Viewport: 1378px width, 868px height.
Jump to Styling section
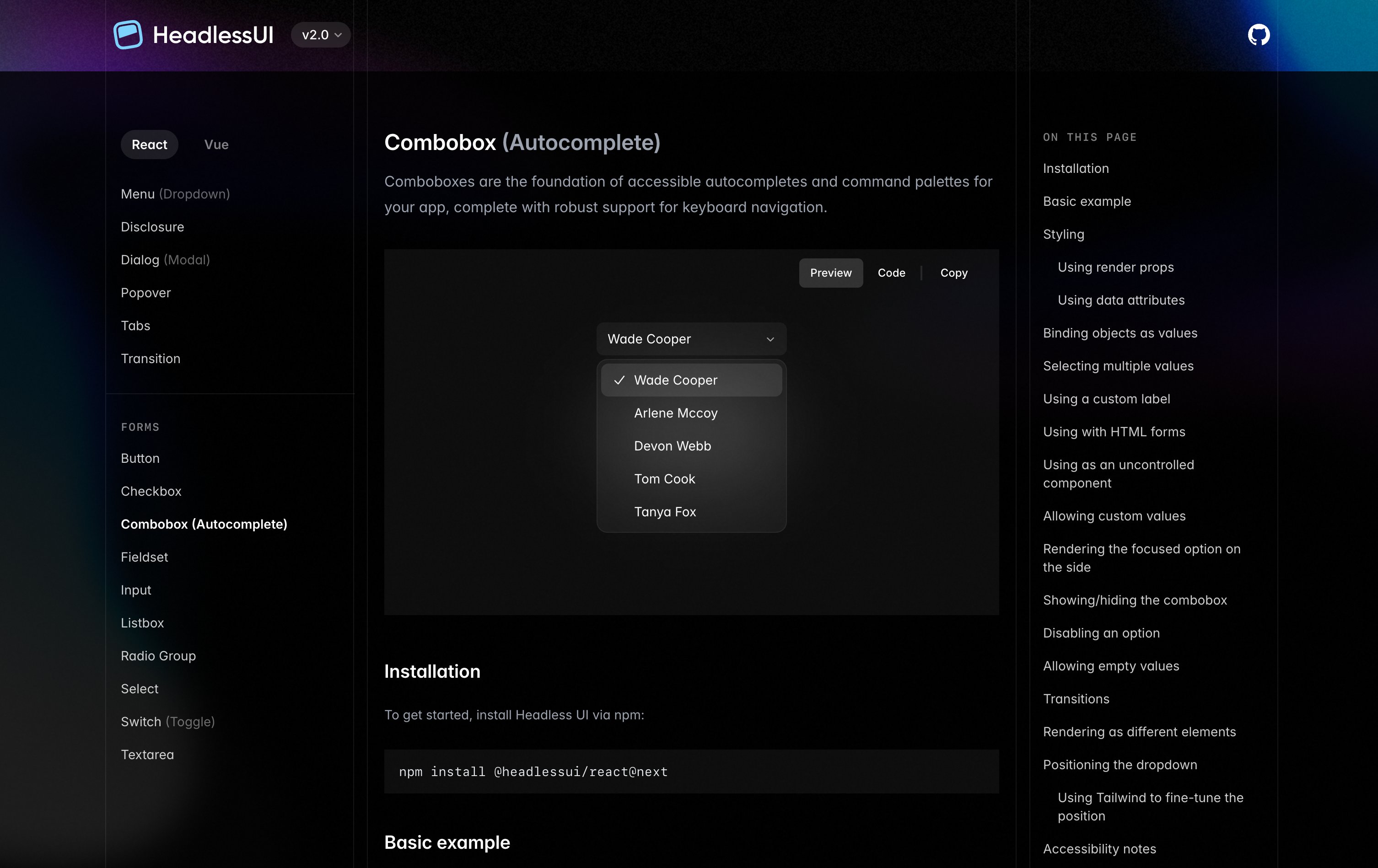click(x=1063, y=234)
